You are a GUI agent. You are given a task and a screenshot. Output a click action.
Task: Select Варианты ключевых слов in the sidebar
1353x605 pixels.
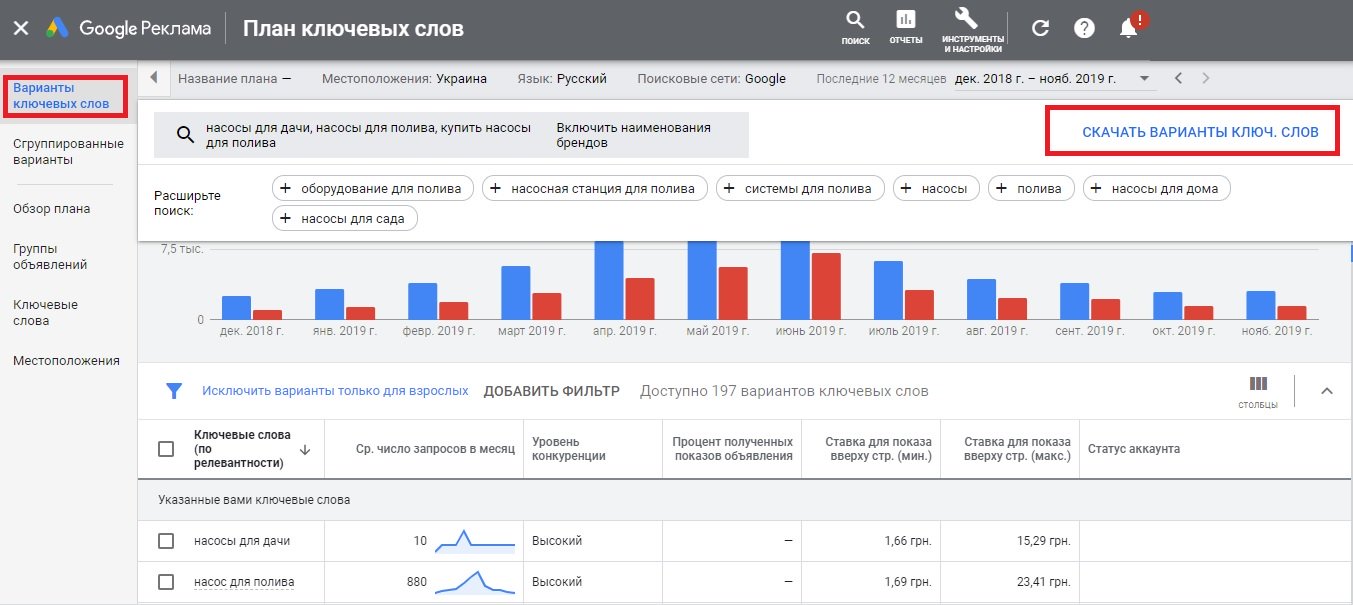pyautogui.click(x=61, y=96)
